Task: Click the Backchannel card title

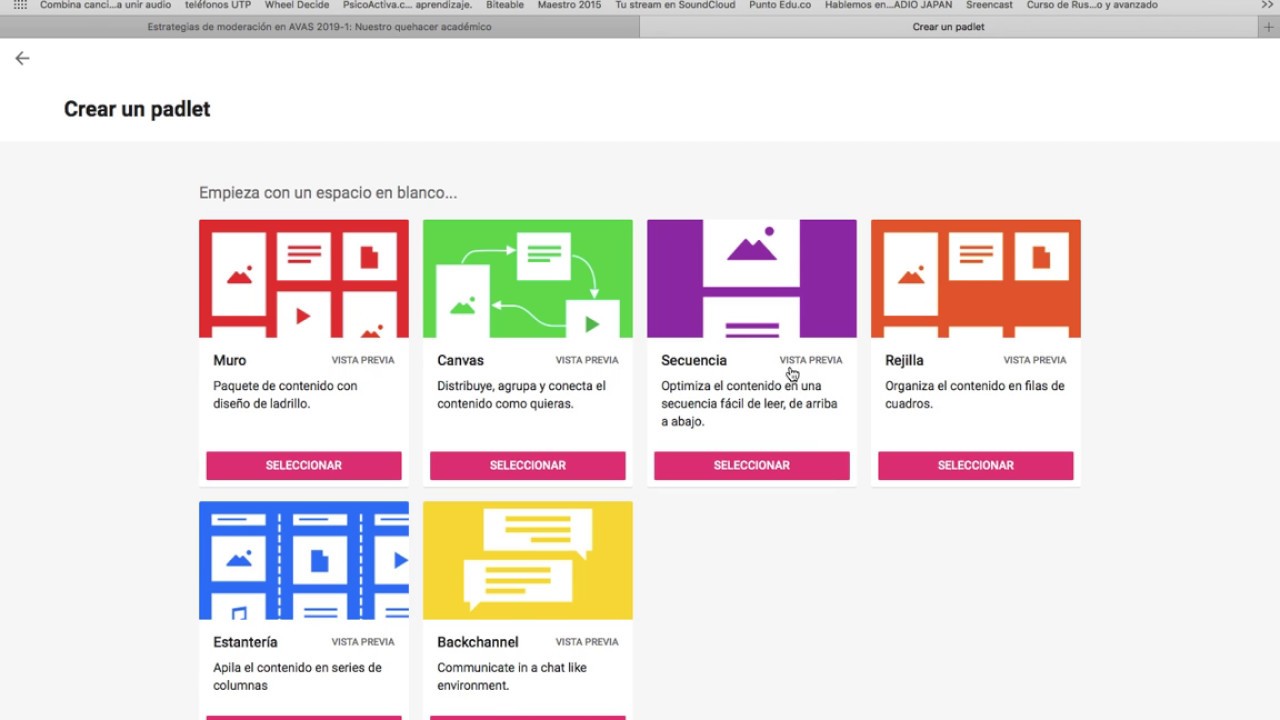Action: (x=478, y=642)
